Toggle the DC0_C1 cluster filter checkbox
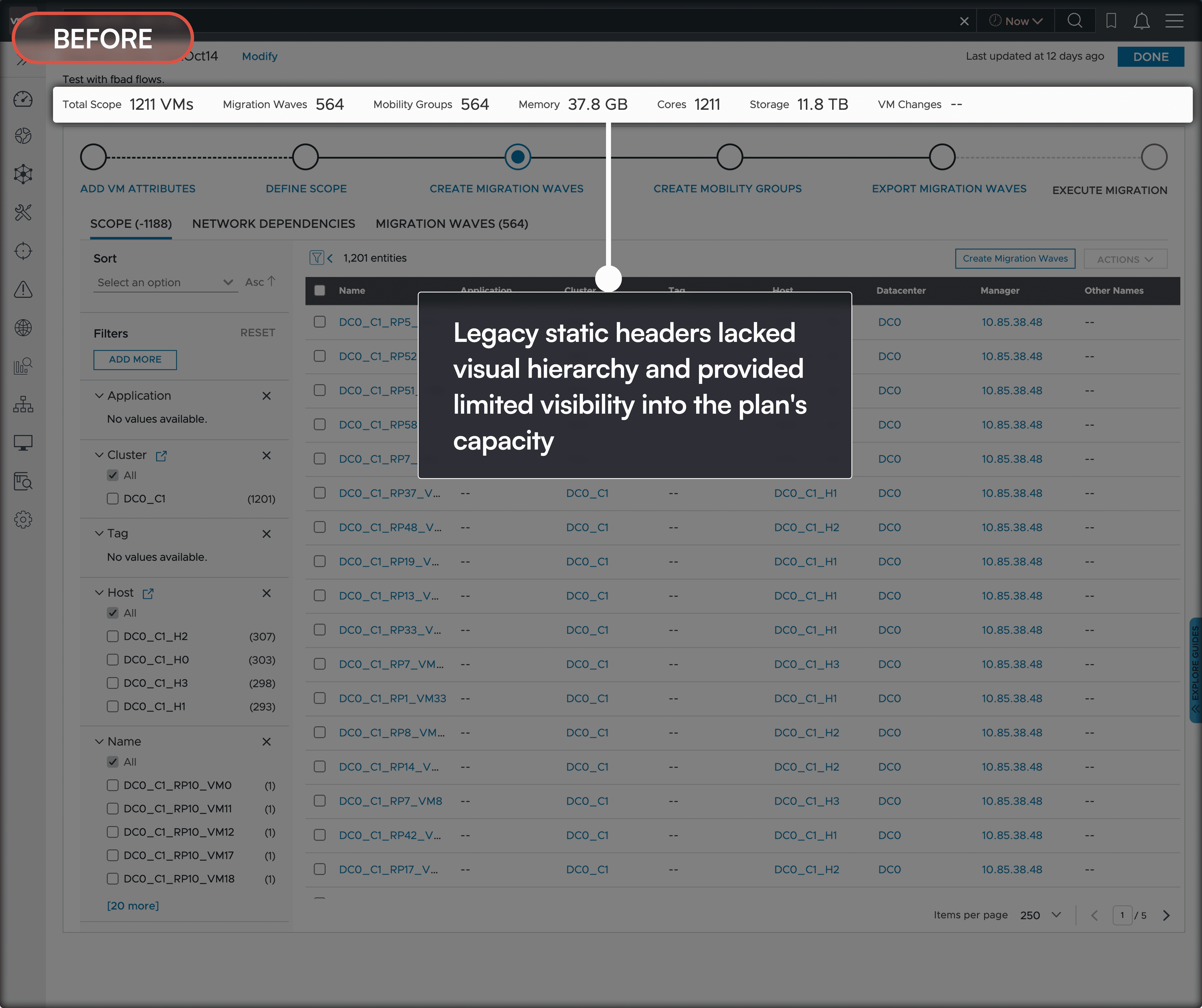The width and height of the screenshot is (1202, 1008). [x=113, y=498]
